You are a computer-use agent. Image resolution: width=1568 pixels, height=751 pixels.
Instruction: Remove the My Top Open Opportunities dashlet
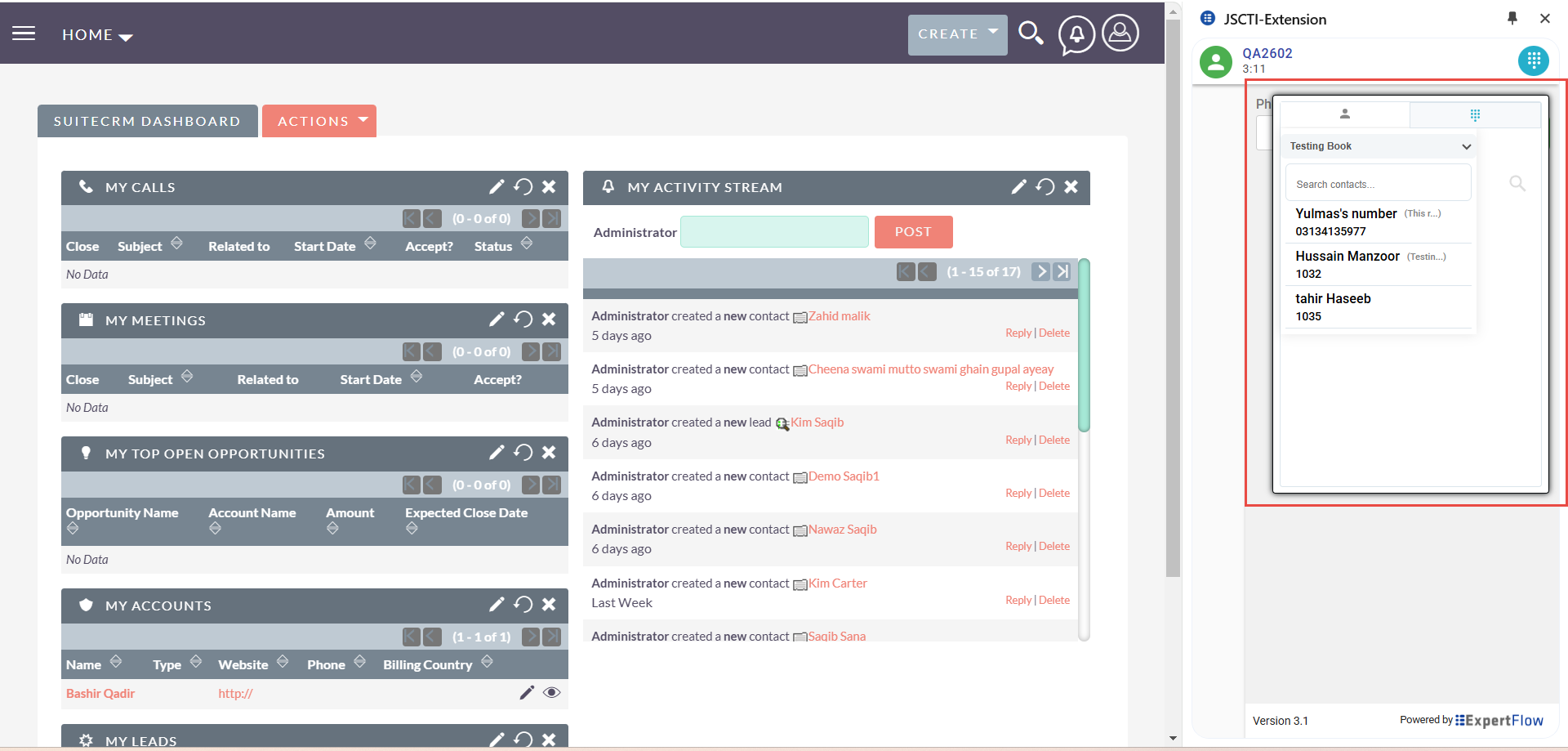pos(549,453)
